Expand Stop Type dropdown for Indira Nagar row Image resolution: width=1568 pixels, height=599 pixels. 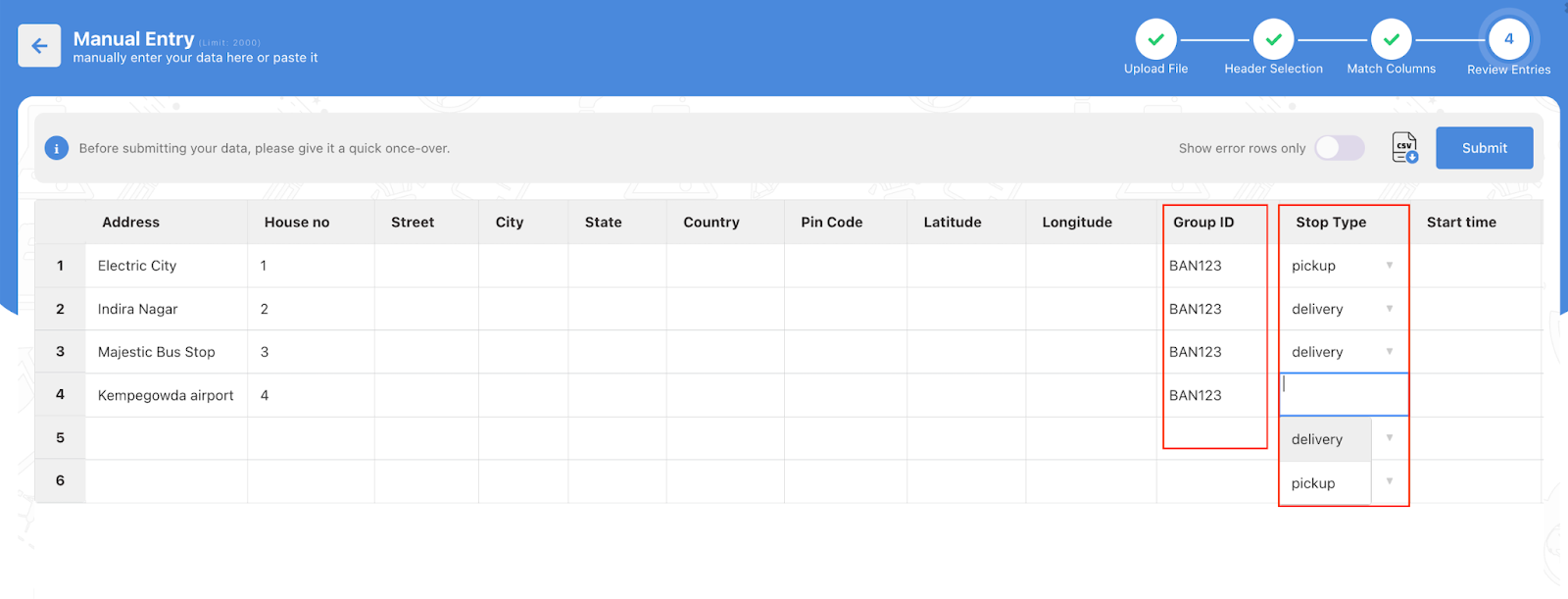pyautogui.click(x=1389, y=309)
